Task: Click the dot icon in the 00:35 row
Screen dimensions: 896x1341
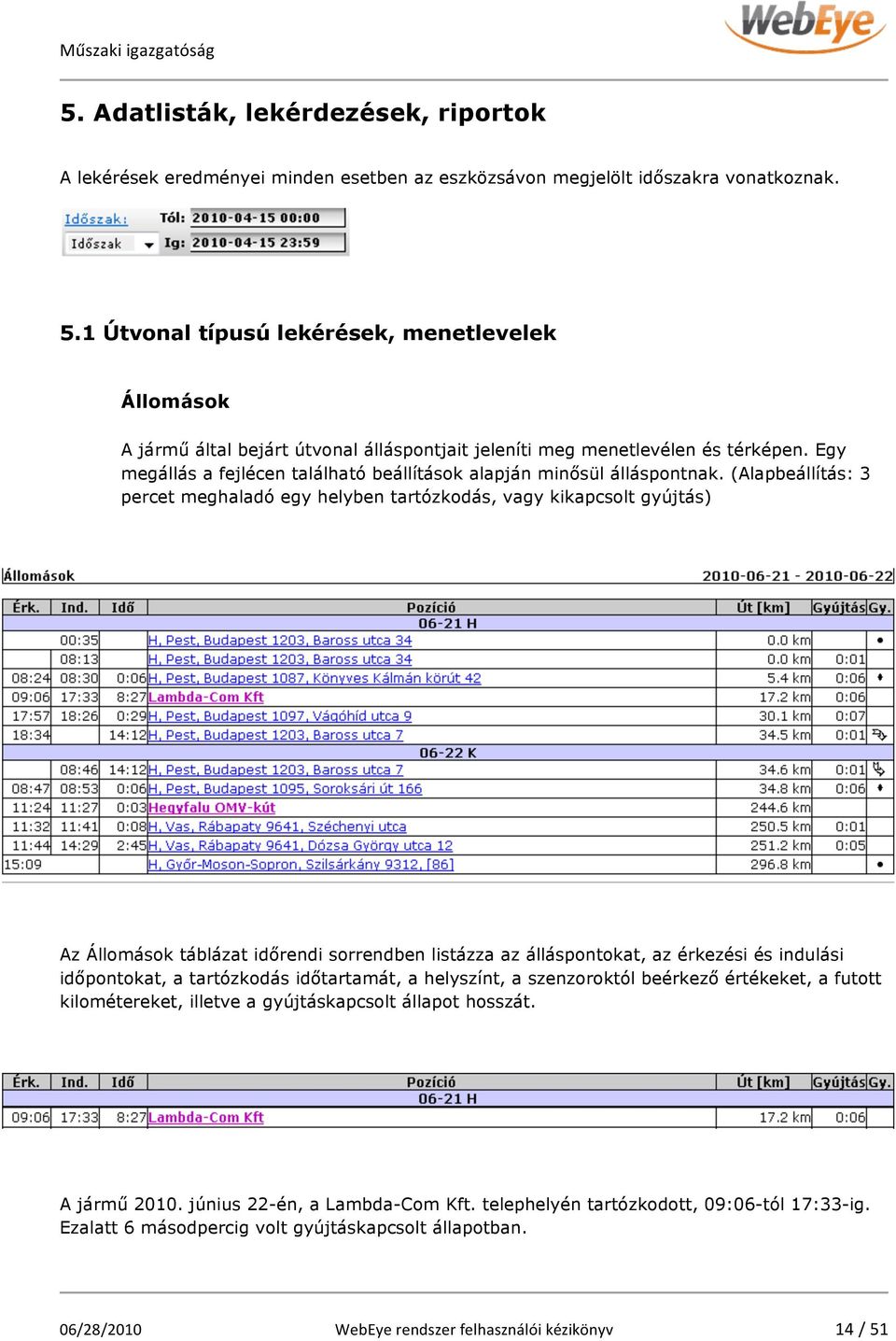Action: [879, 641]
